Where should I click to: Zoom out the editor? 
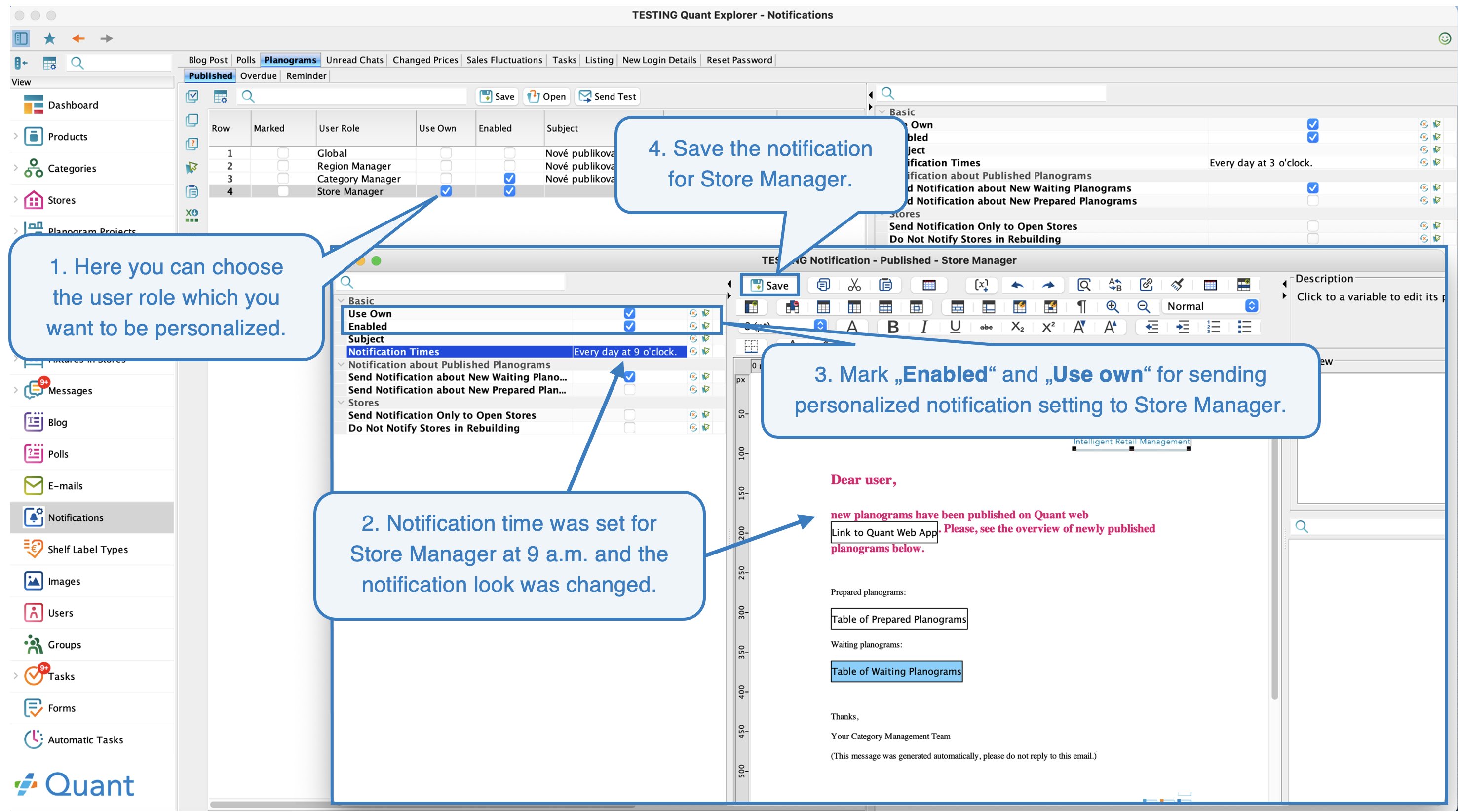(1143, 306)
